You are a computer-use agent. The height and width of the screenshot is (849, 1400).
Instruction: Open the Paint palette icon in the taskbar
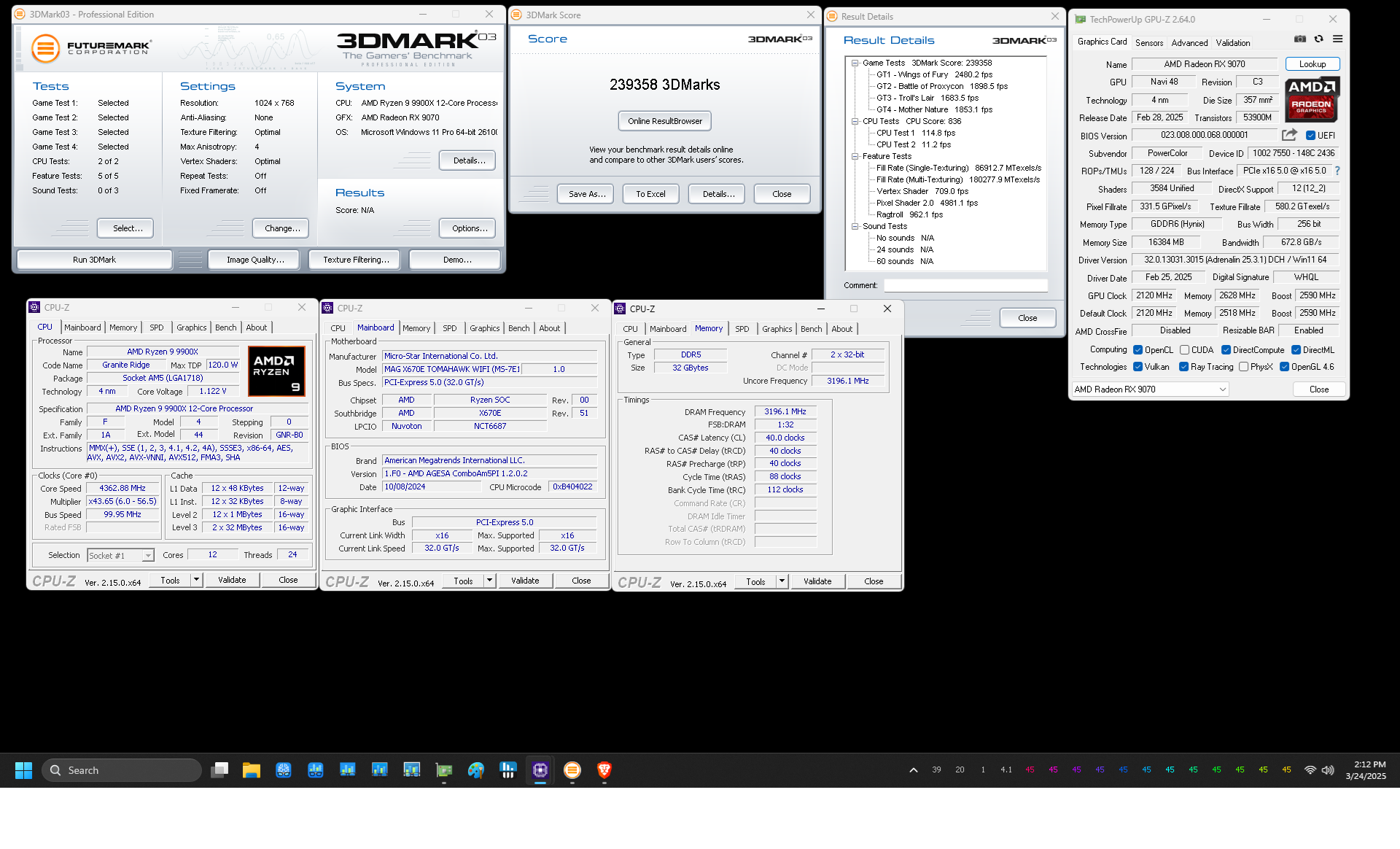pos(476,770)
